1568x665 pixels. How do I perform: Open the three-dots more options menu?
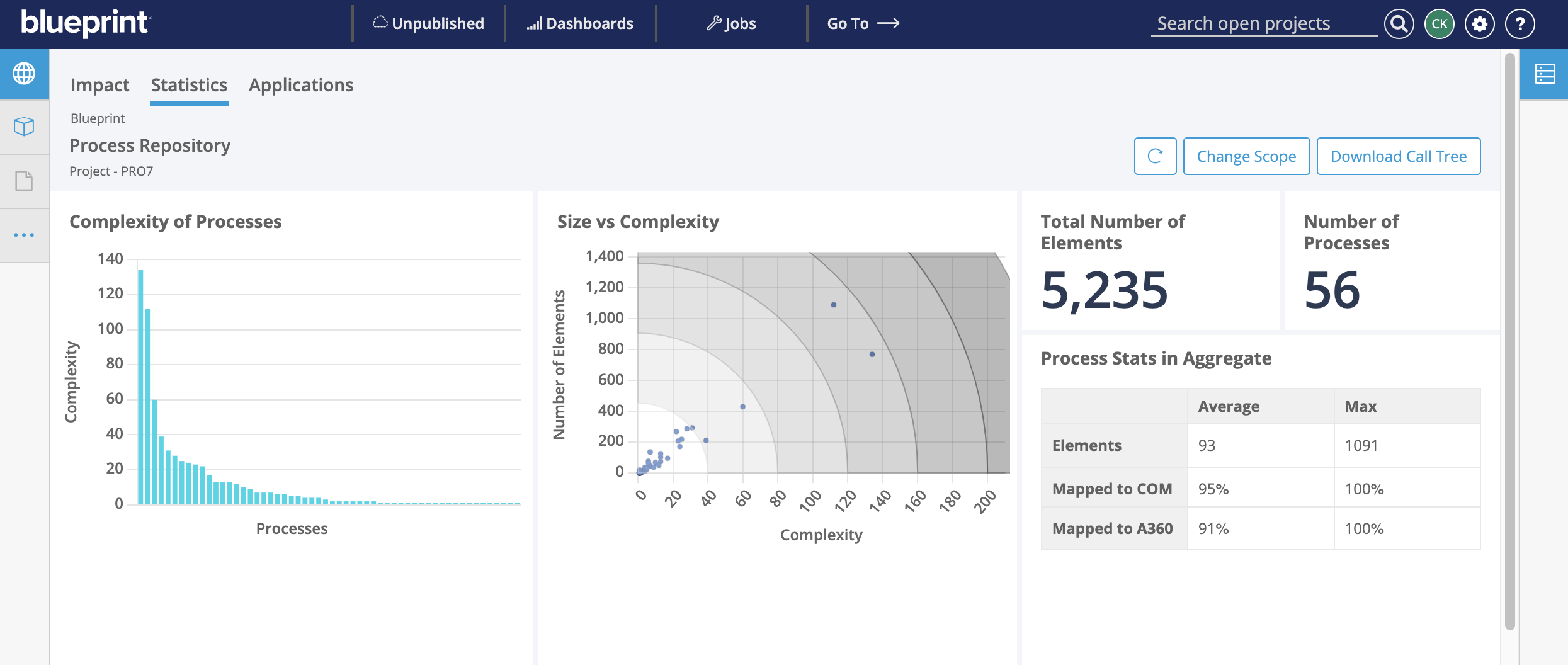tap(24, 236)
